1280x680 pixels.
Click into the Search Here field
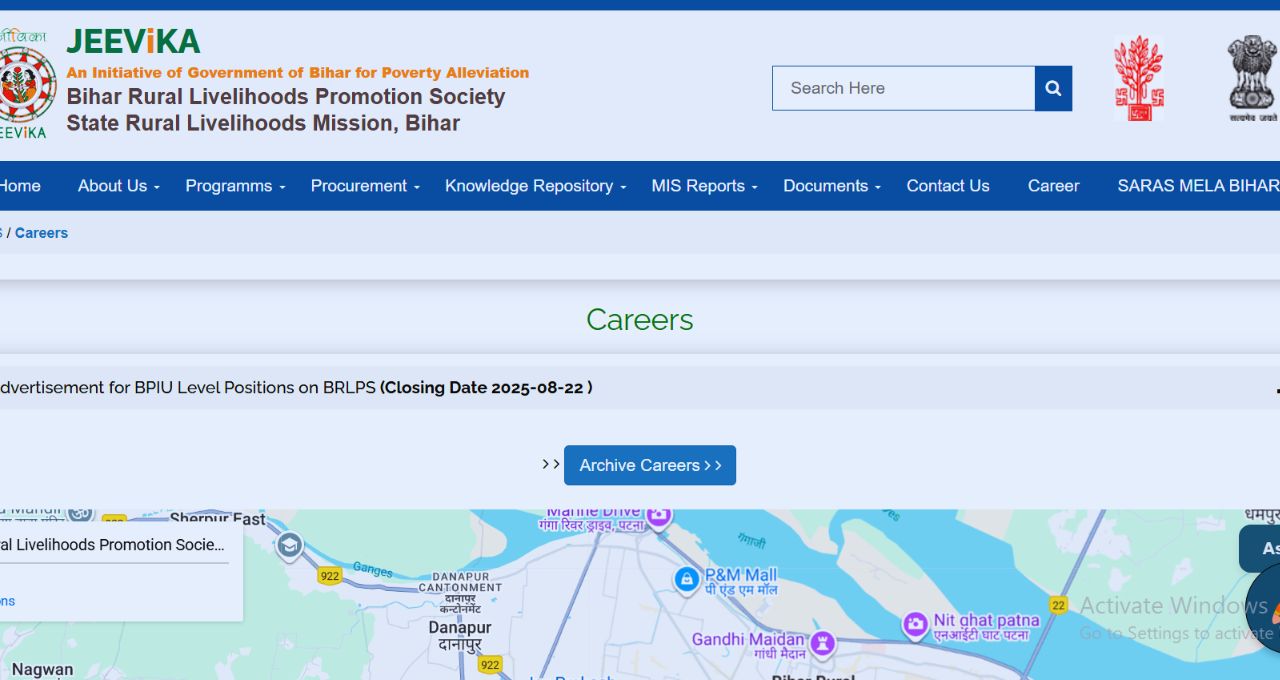[904, 88]
